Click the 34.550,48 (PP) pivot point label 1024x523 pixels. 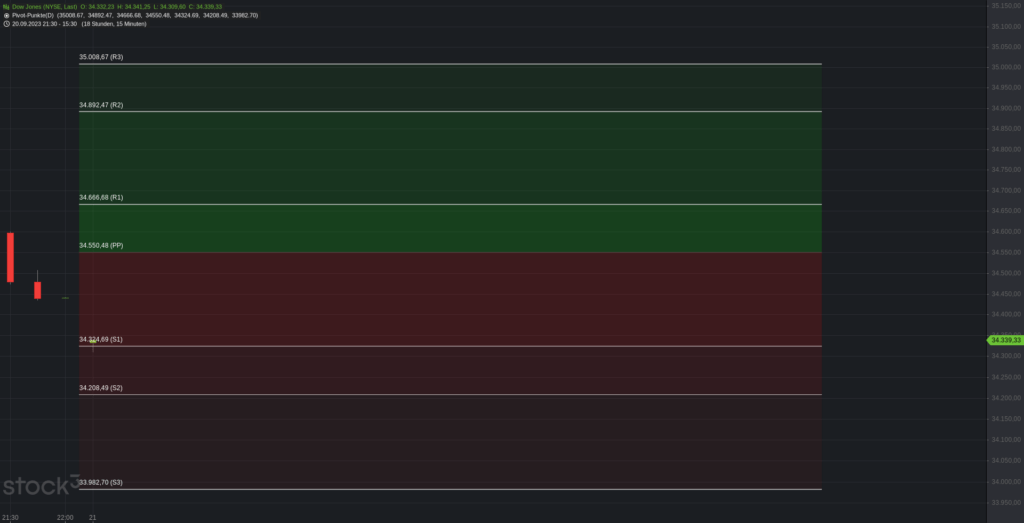101,246
